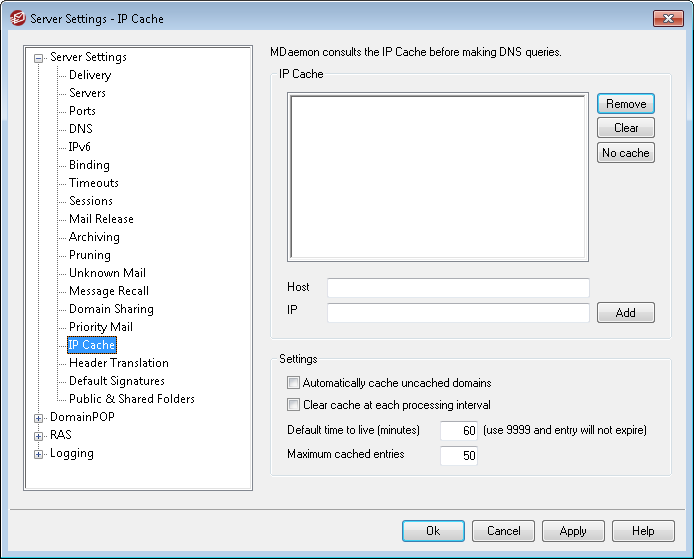The width and height of the screenshot is (694, 559).
Task: Close the Server Settings dialog window
Action: point(667,18)
